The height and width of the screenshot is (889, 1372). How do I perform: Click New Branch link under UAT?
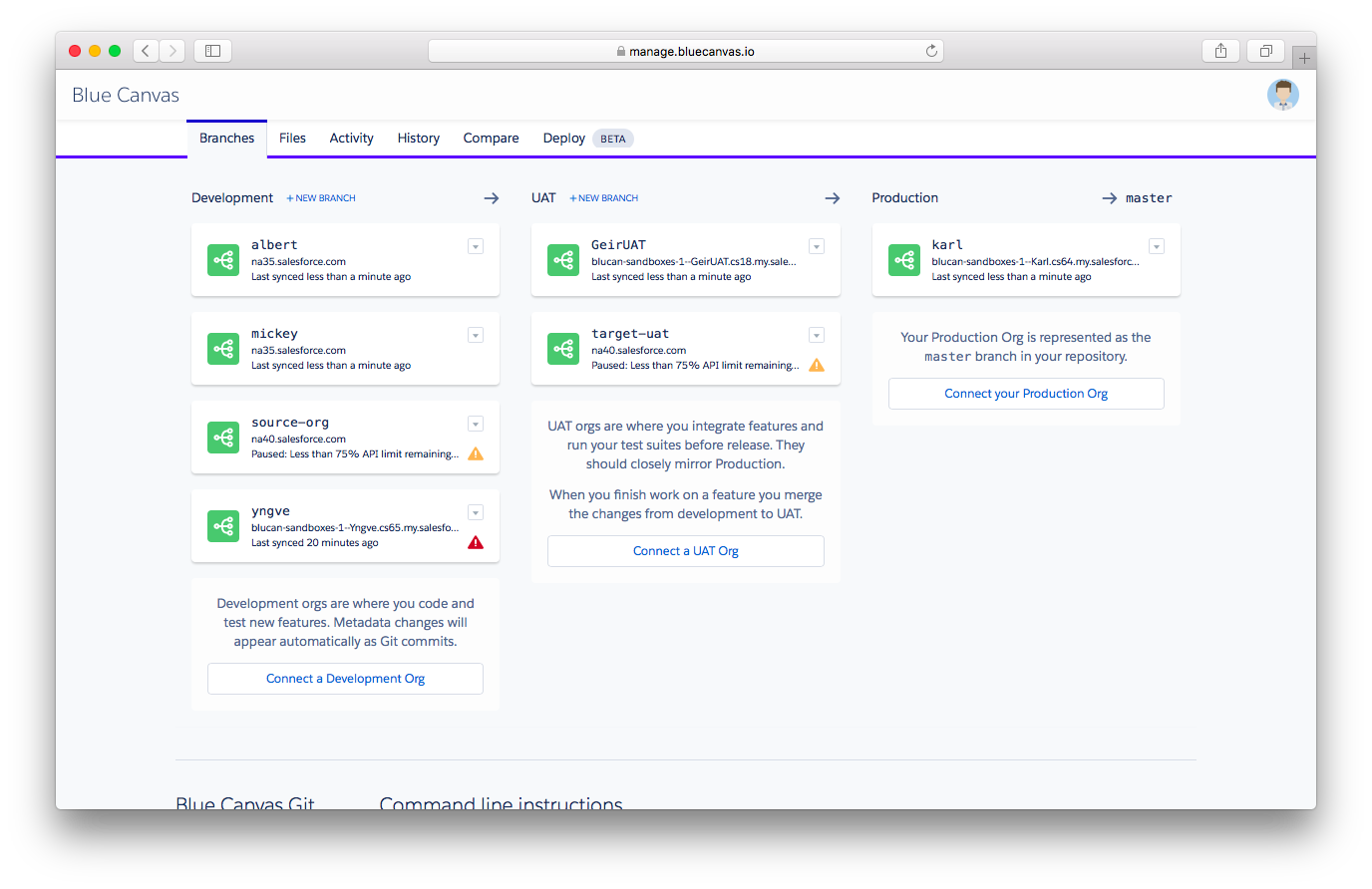[604, 198]
